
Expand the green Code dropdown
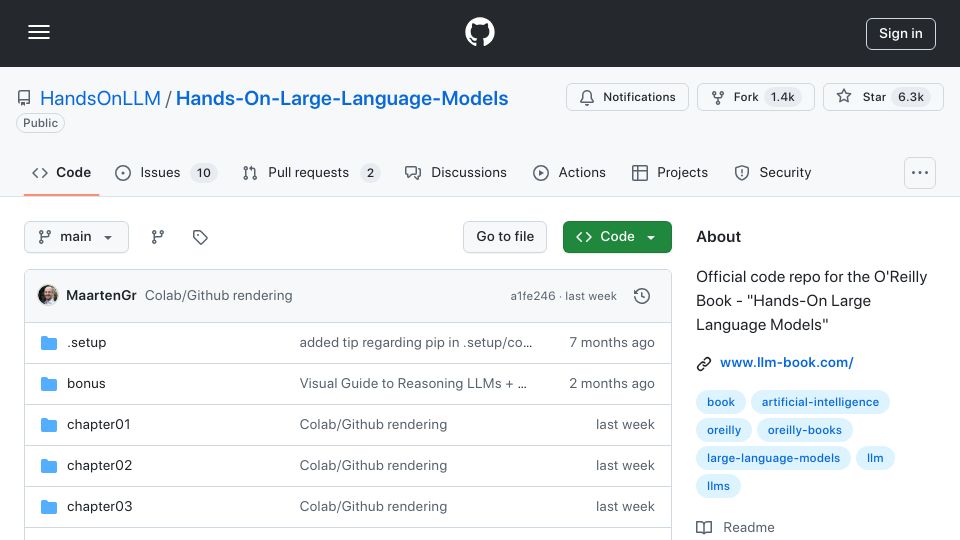pos(617,237)
